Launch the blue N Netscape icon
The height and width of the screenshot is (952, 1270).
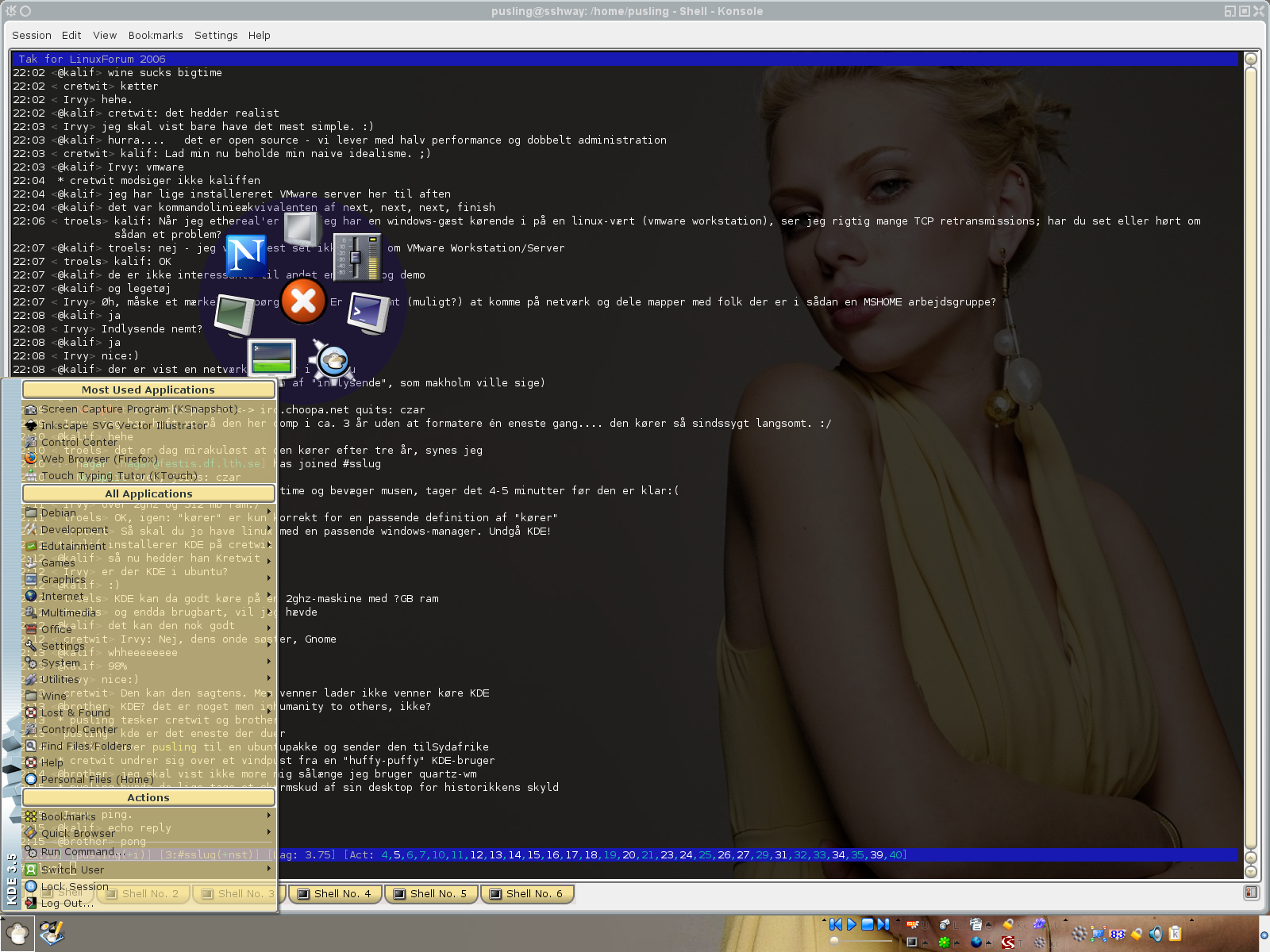245,254
